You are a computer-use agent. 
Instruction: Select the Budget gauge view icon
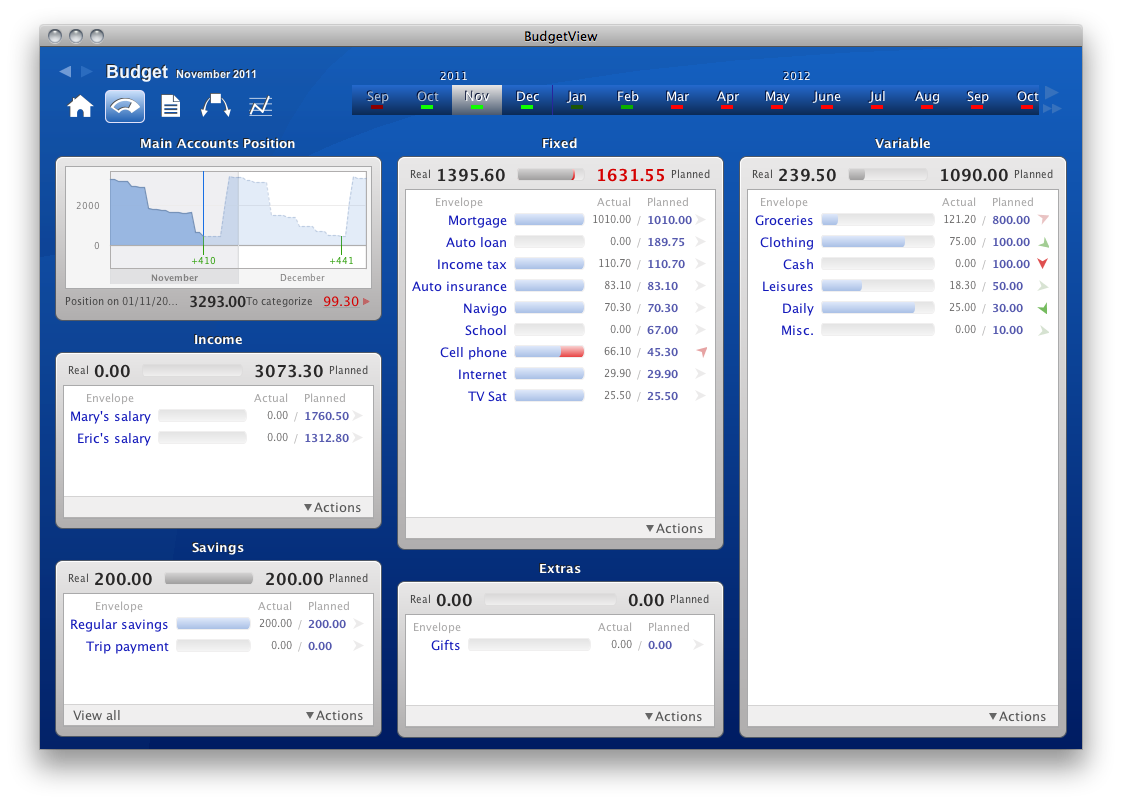125,107
